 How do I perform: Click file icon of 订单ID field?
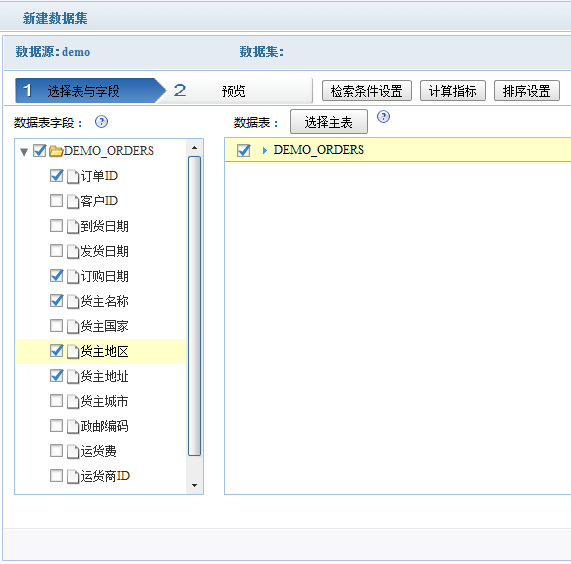coord(73,177)
